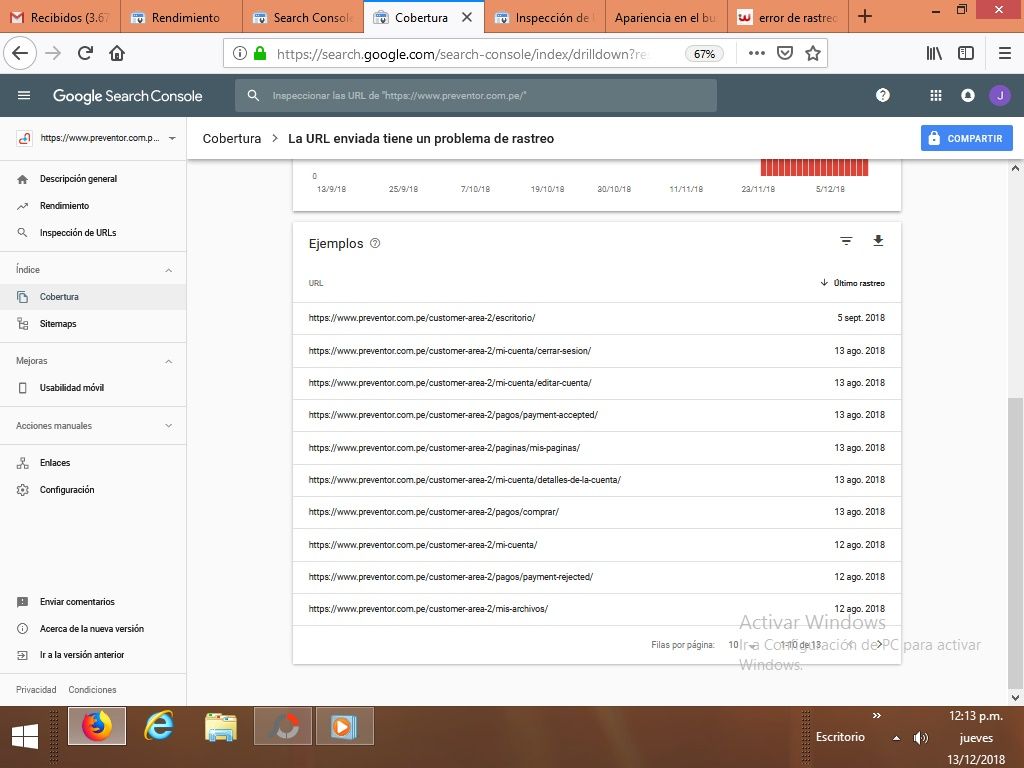
Task: Click the help question mark icon
Action: (x=882, y=95)
